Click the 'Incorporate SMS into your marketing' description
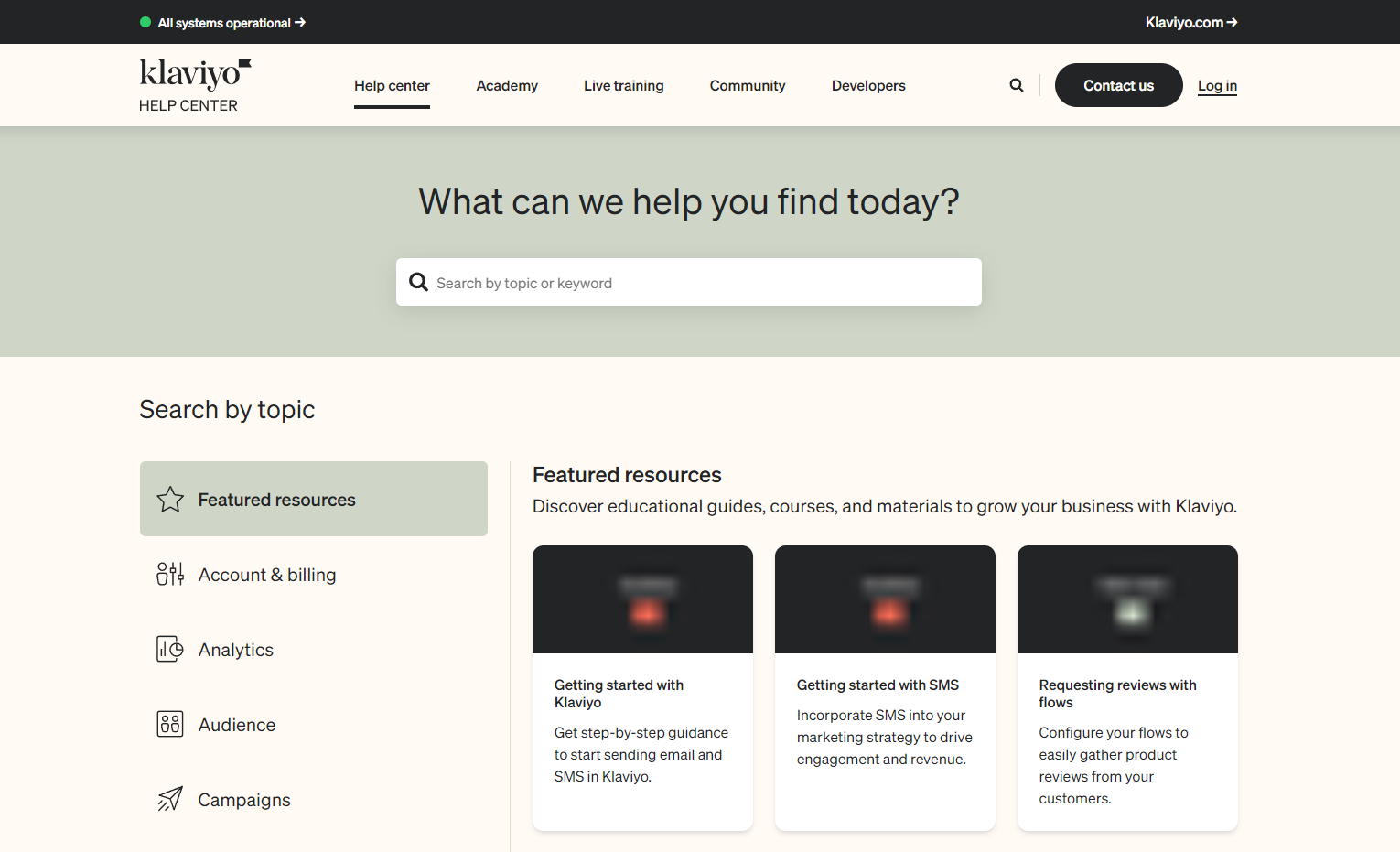Image resolution: width=1400 pixels, height=852 pixels. click(884, 737)
